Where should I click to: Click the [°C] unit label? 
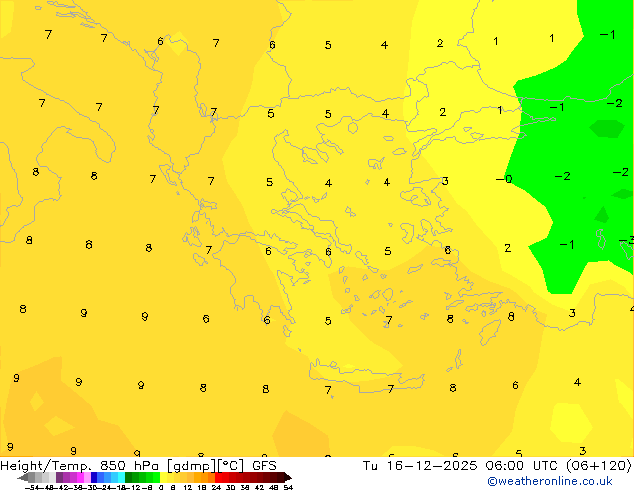[x=231, y=466]
